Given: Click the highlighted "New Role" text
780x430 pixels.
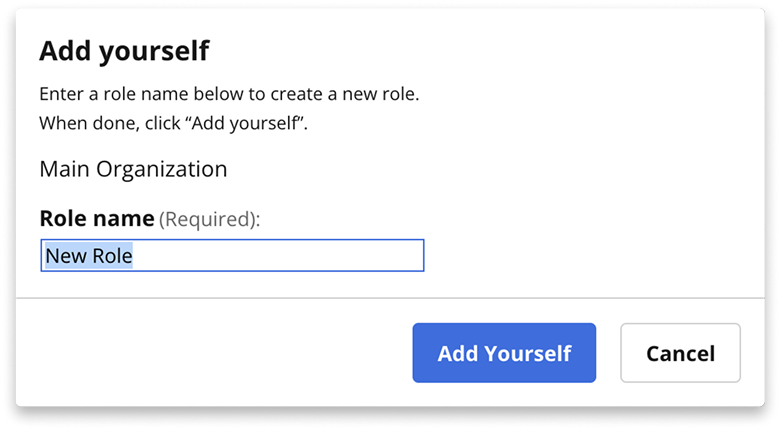Looking at the screenshot, I should tap(89, 256).
